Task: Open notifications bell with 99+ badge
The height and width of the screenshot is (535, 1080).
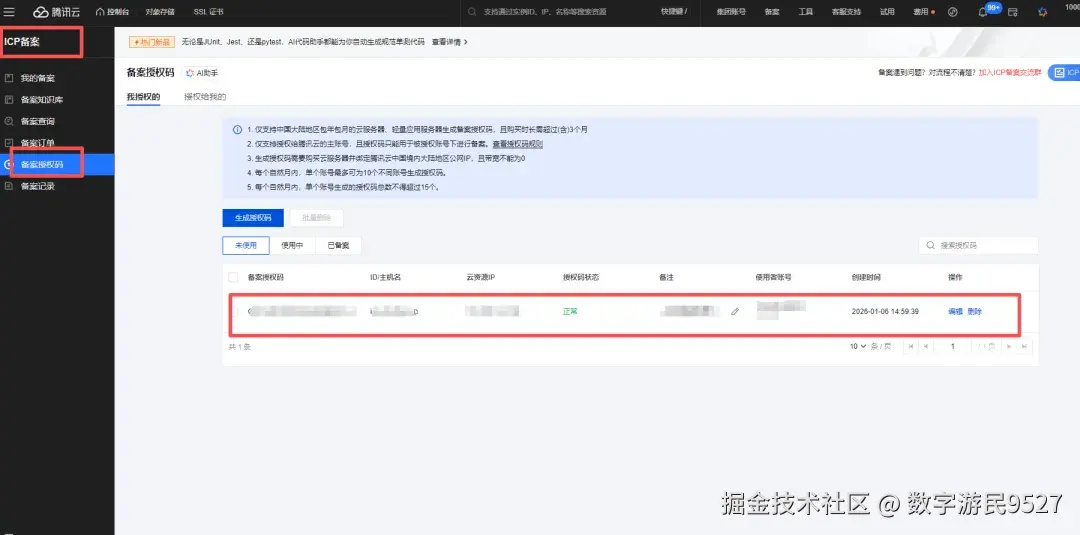Action: 983,12
